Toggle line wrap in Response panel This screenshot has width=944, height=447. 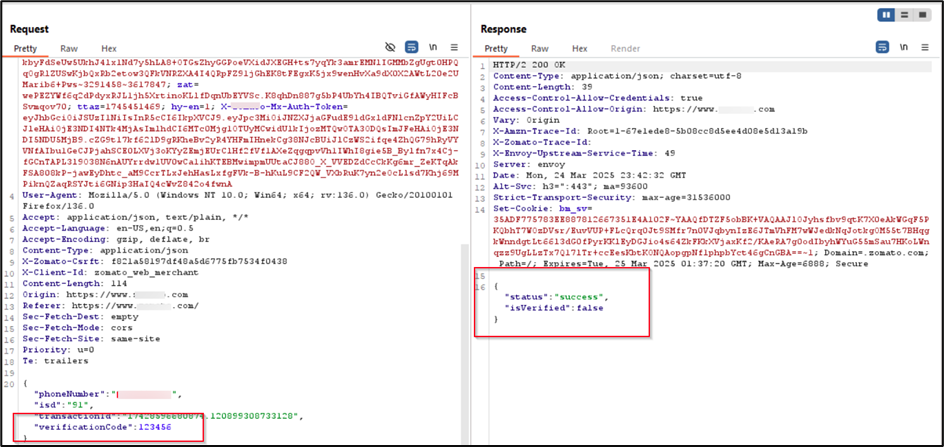[883, 47]
